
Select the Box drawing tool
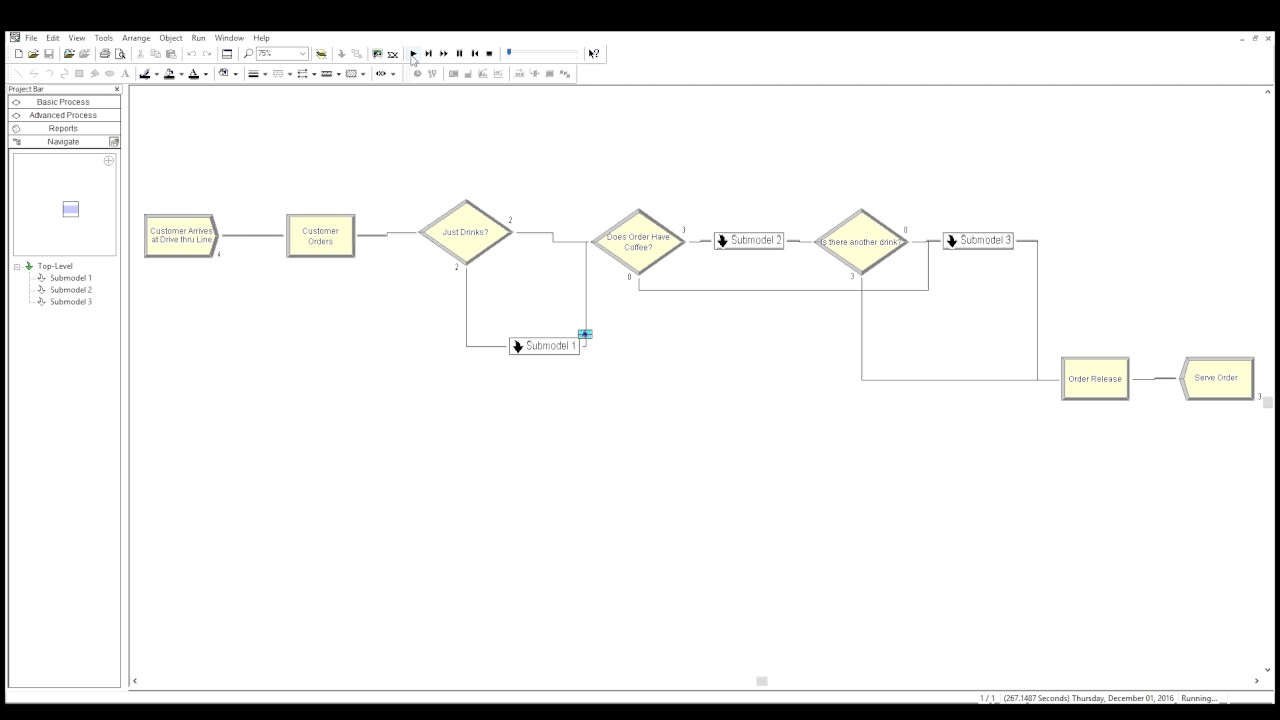[x=79, y=74]
